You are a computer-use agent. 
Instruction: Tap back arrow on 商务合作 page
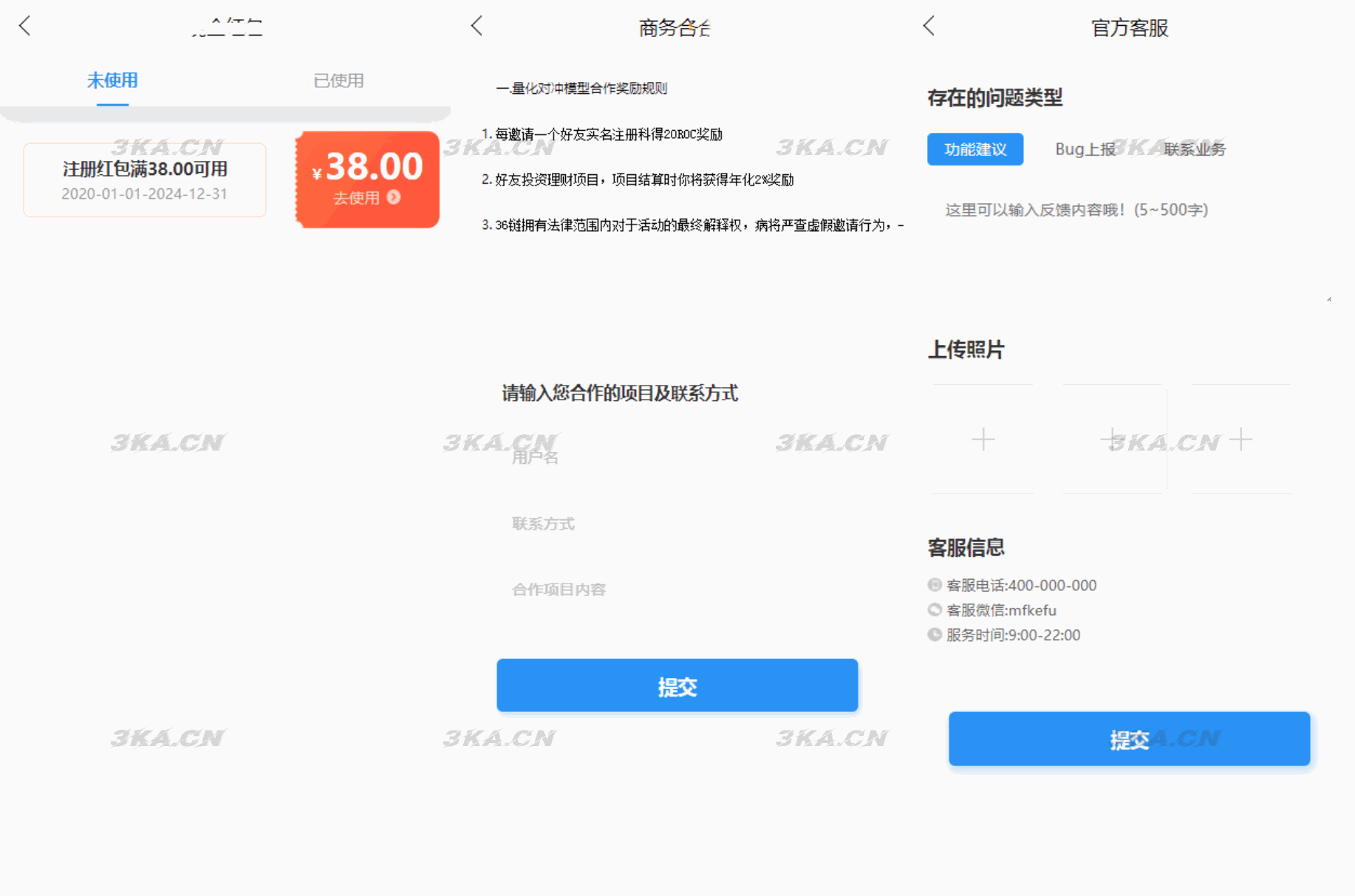(x=477, y=27)
